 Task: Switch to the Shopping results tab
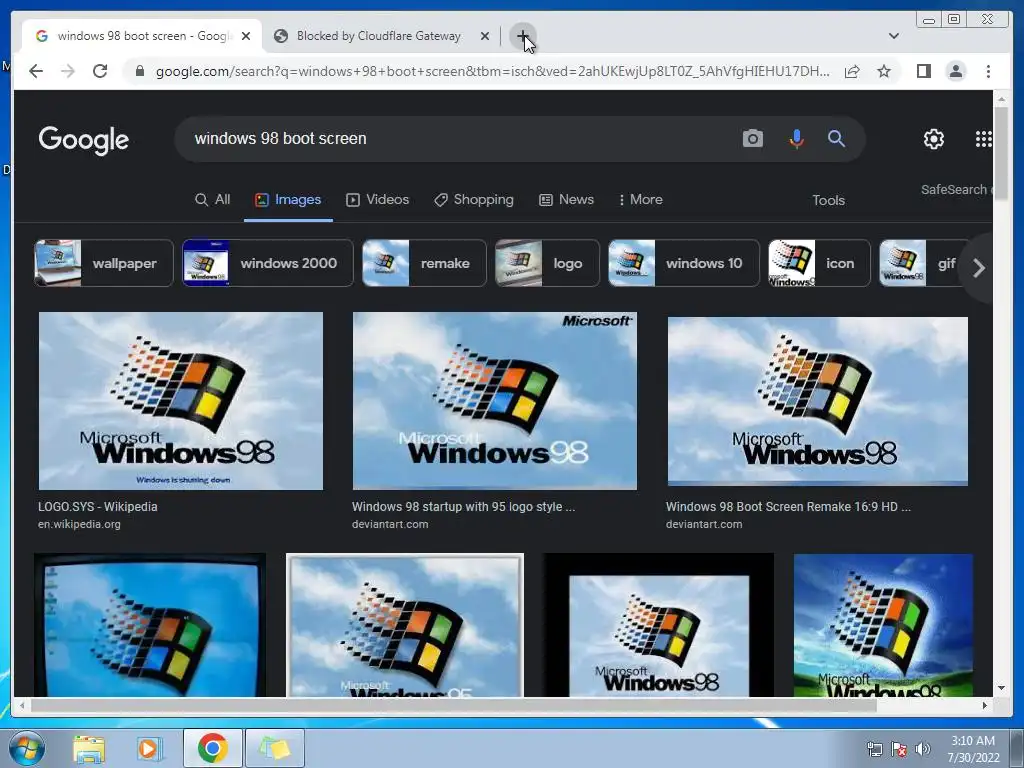click(474, 200)
